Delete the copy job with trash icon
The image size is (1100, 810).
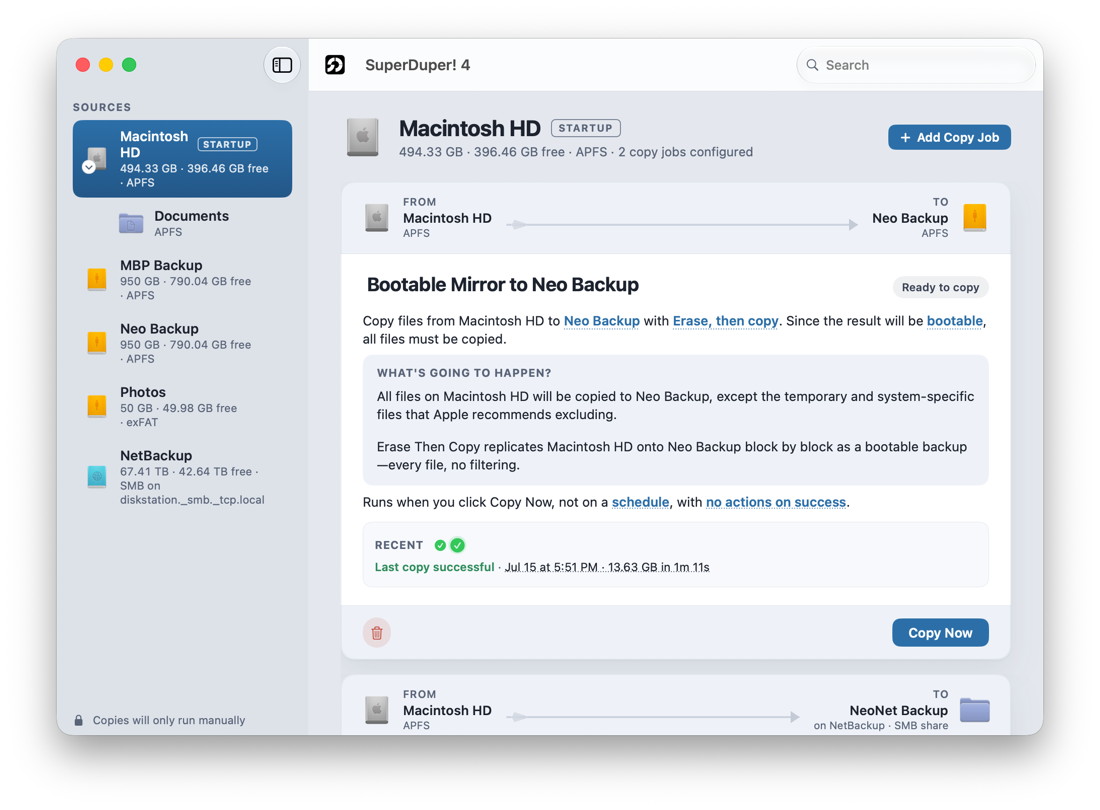click(377, 633)
